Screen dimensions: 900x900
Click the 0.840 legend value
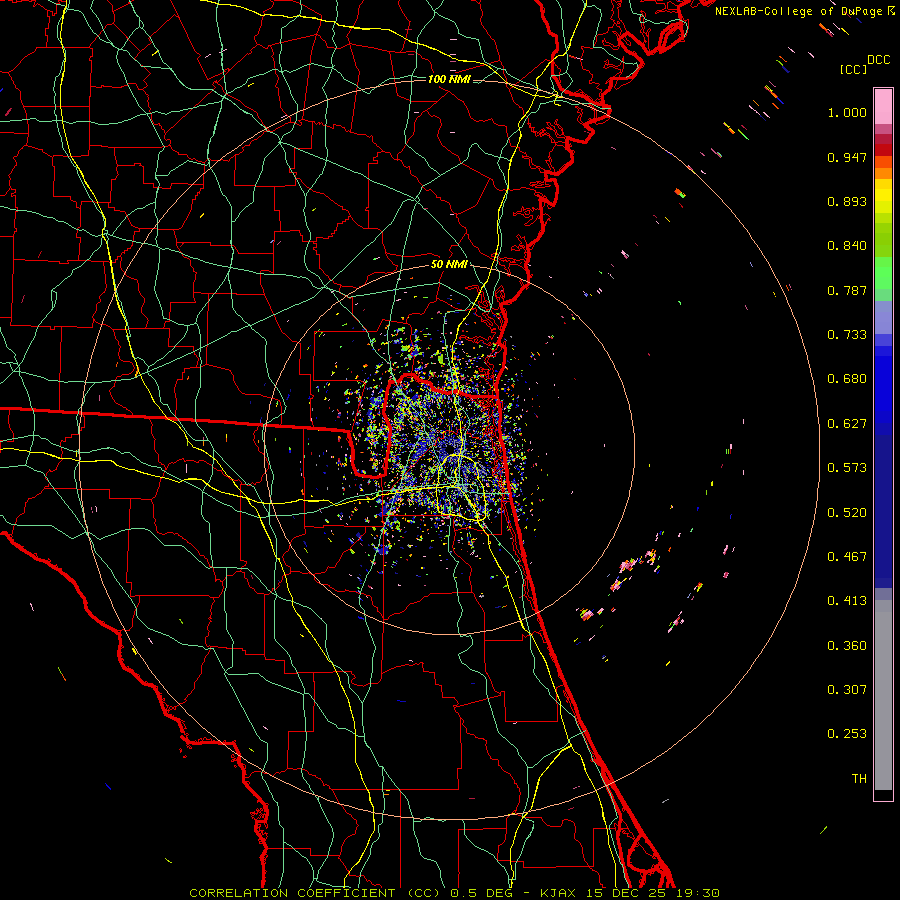(x=847, y=246)
